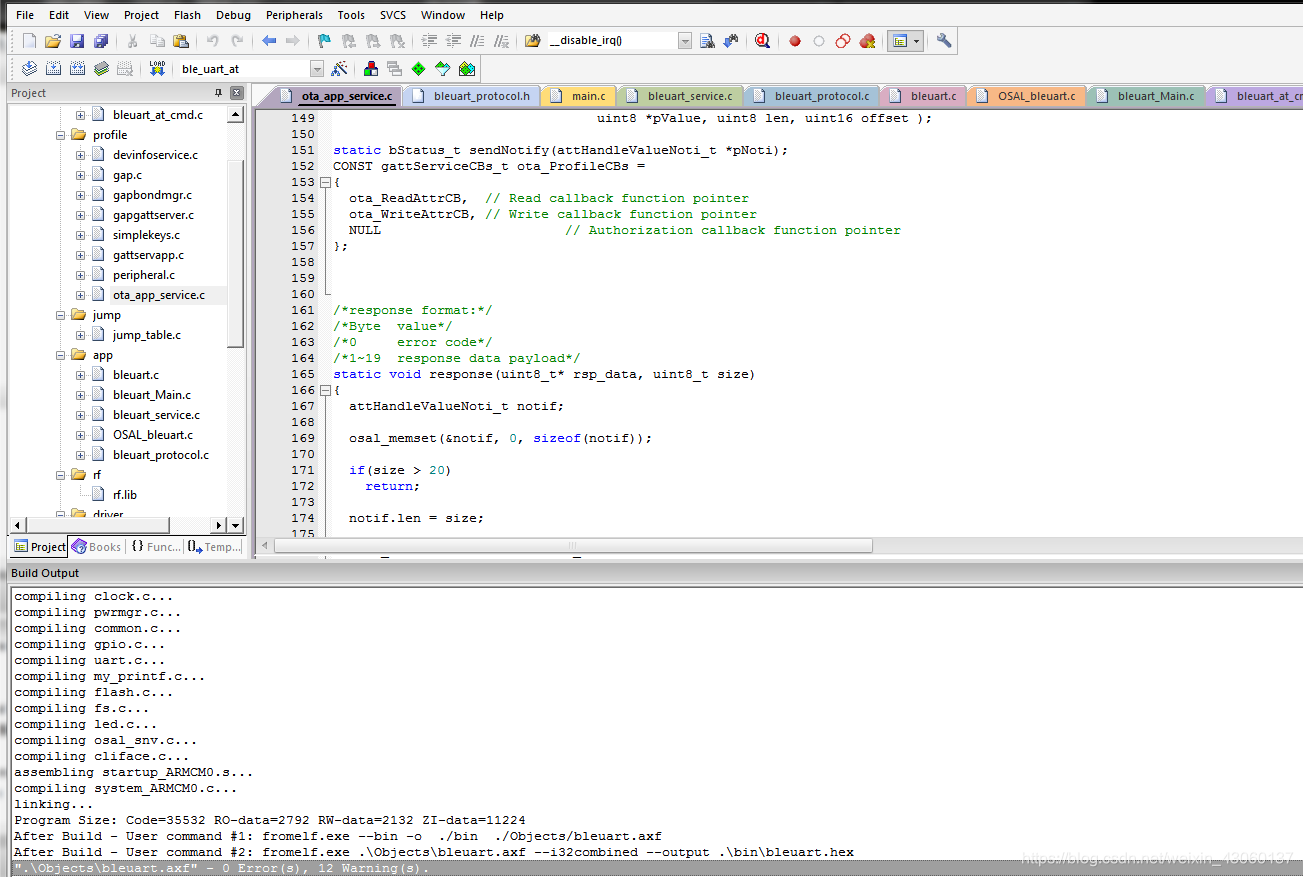Click the Select Software Packs icon
This screenshot has height=877, width=1303.
point(442,69)
